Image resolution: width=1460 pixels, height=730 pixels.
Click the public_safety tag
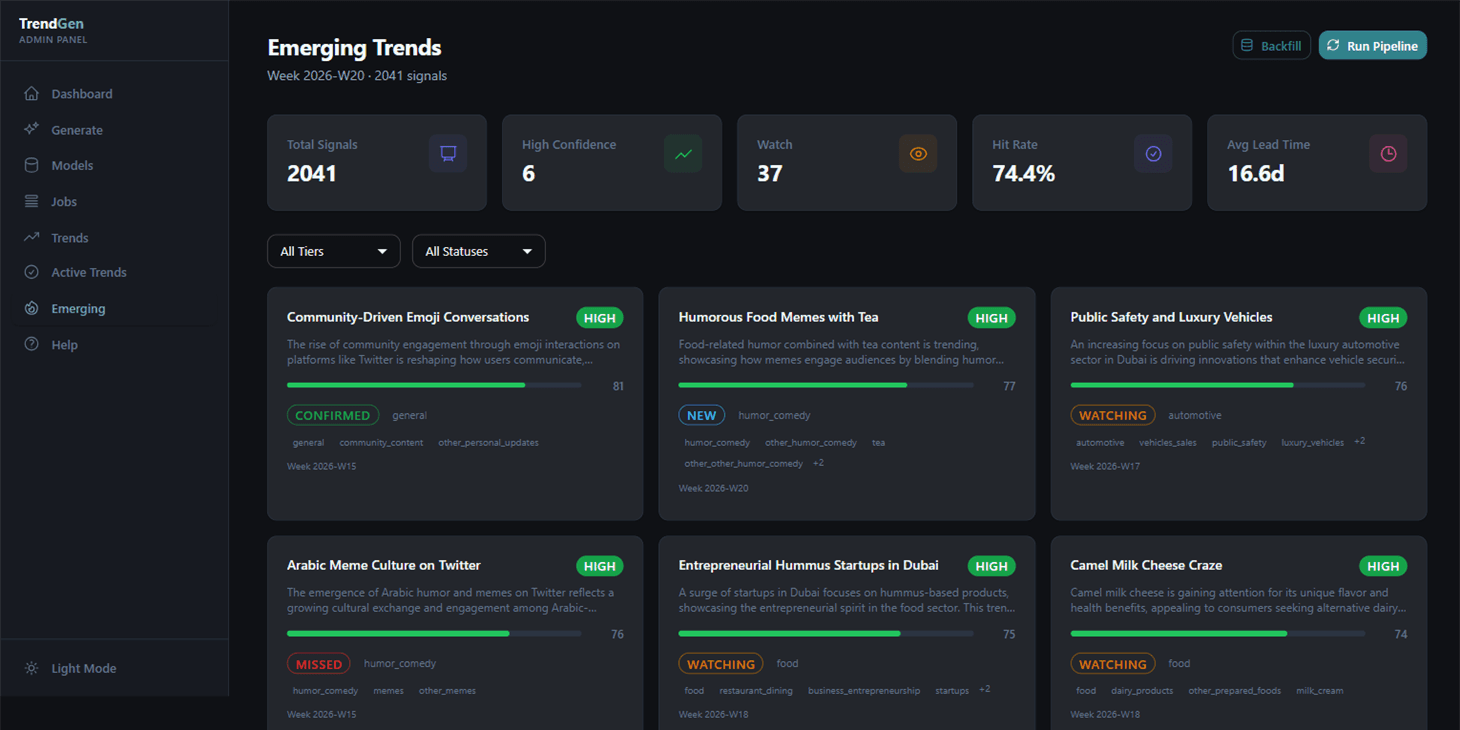pos(1239,442)
